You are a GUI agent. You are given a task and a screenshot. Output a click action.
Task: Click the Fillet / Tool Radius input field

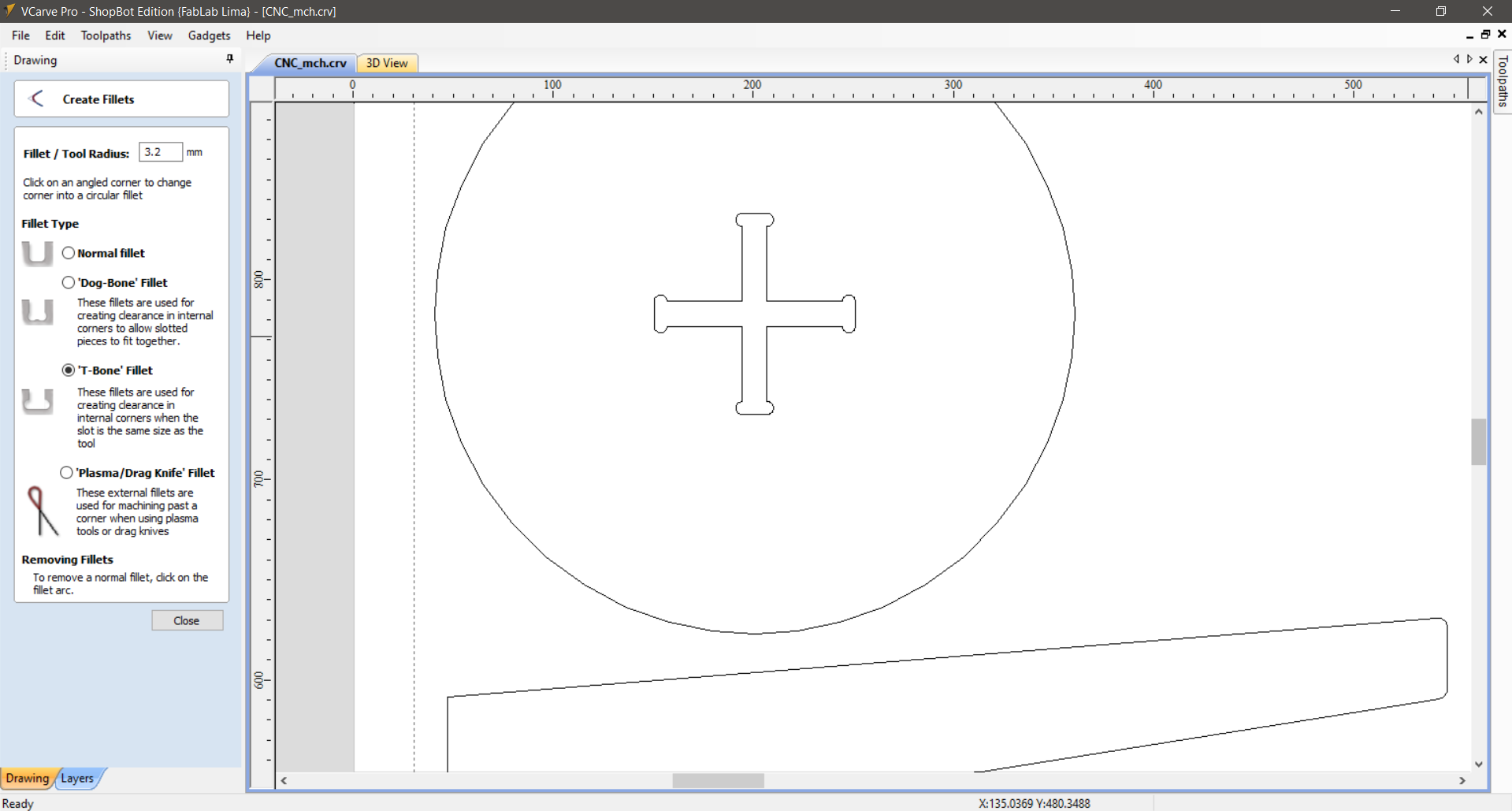point(160,152)
